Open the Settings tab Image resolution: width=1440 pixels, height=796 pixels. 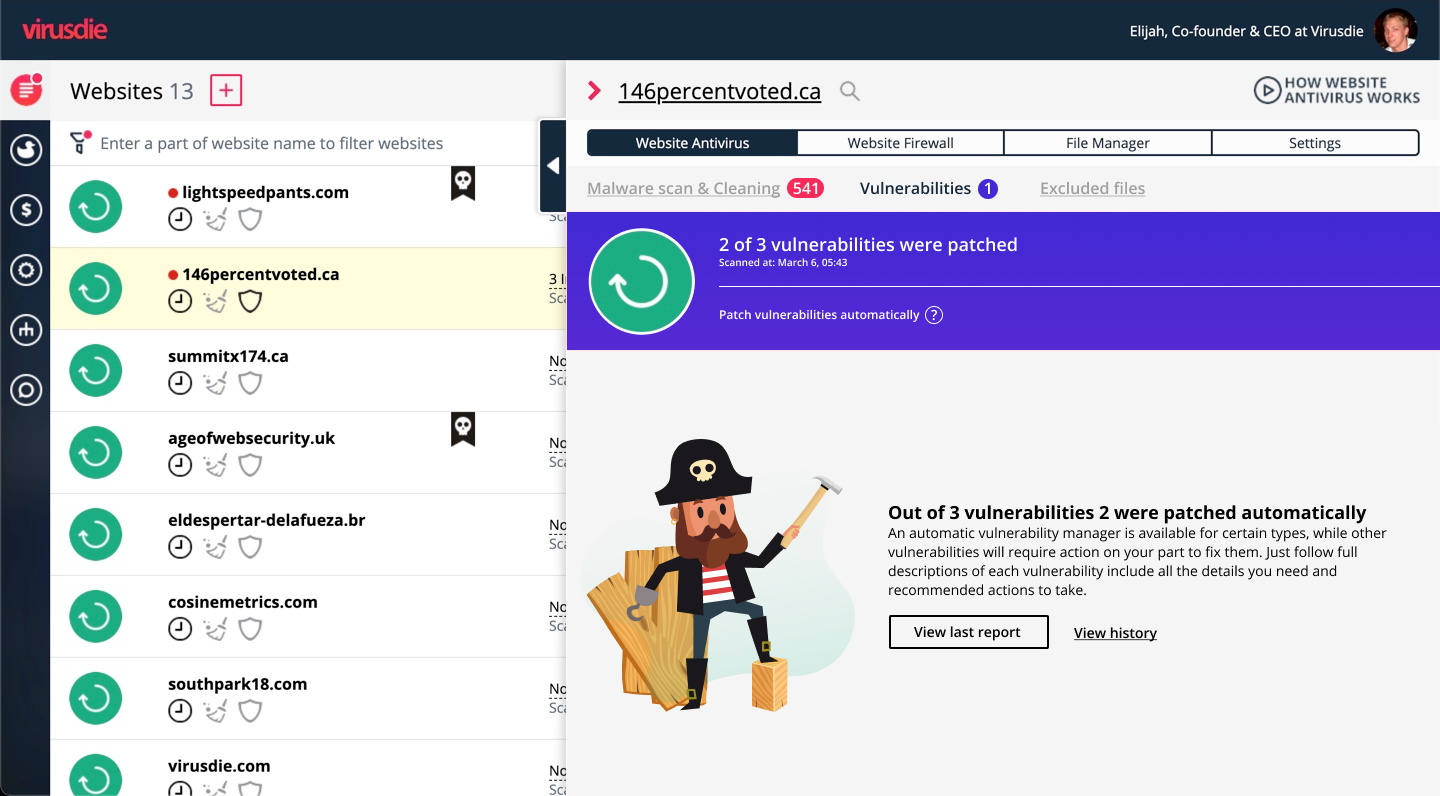1315,143
